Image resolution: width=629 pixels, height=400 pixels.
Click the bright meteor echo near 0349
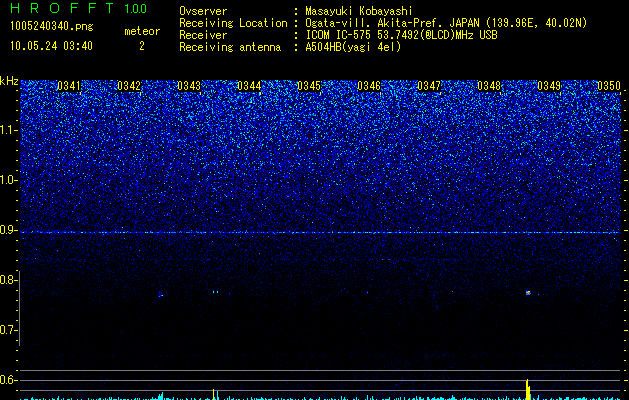point(528,293)
